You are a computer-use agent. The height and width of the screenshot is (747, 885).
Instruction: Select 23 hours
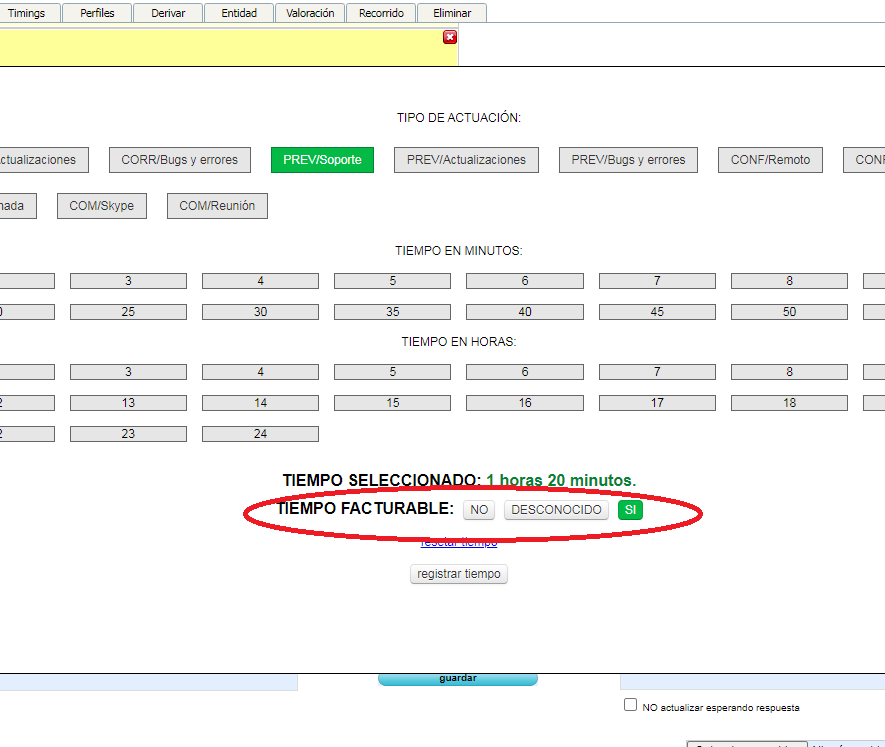128,434
